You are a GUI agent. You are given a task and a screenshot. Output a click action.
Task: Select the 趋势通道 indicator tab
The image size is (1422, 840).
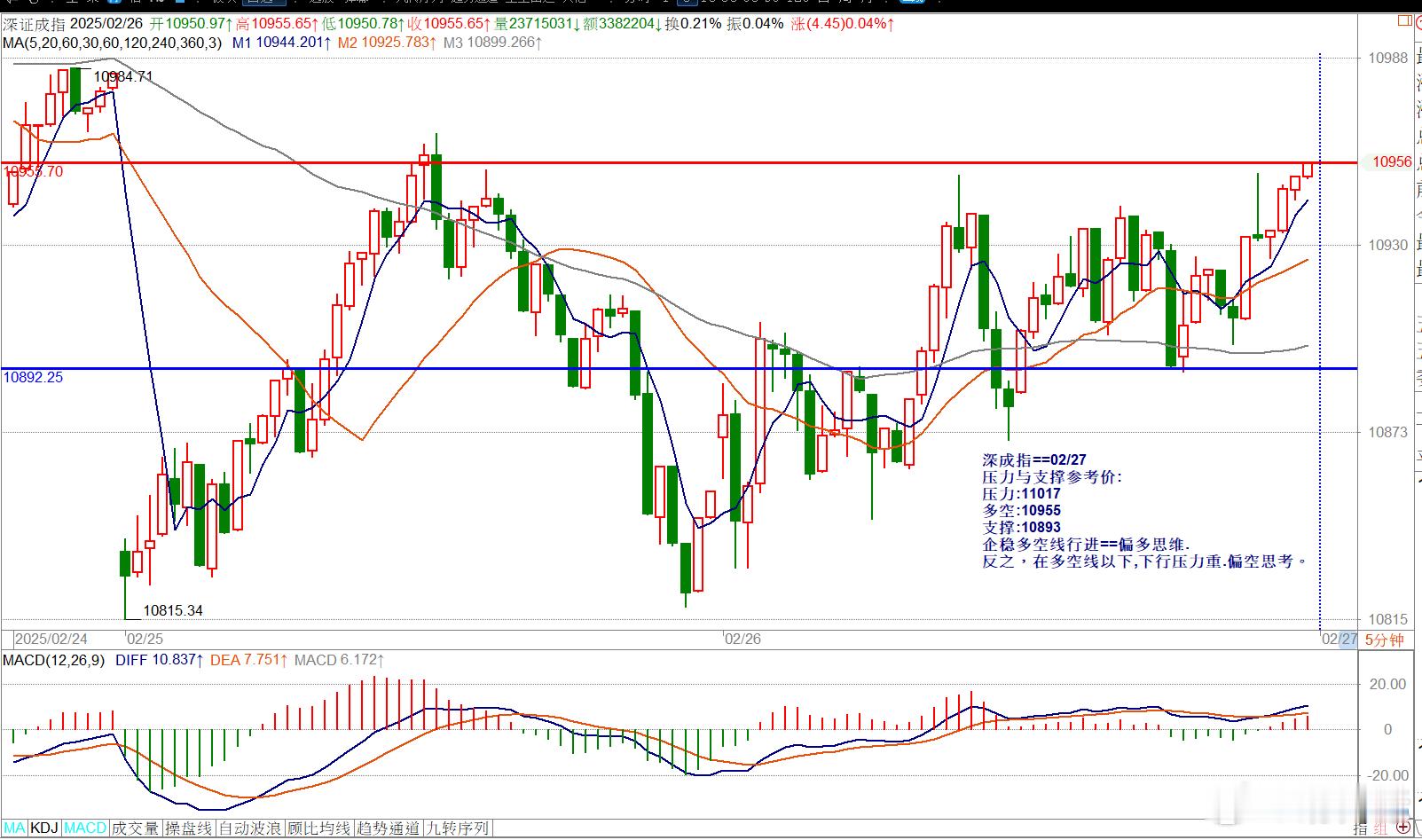388,828
